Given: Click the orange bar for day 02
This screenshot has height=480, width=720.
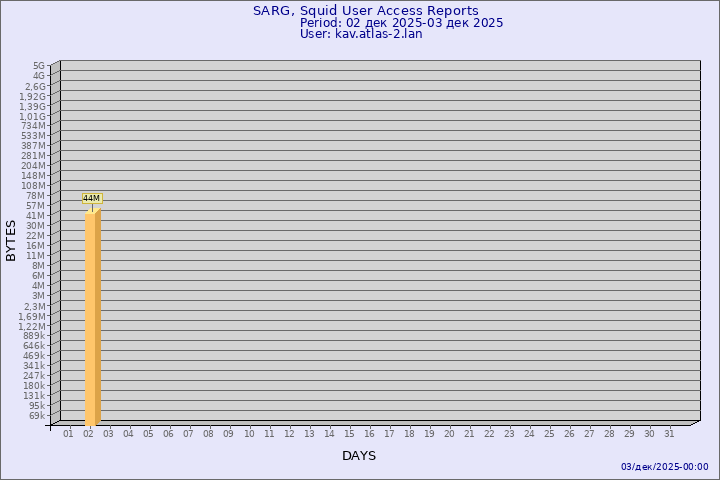Looking at the screenshot, I should (x=92, y=318).
